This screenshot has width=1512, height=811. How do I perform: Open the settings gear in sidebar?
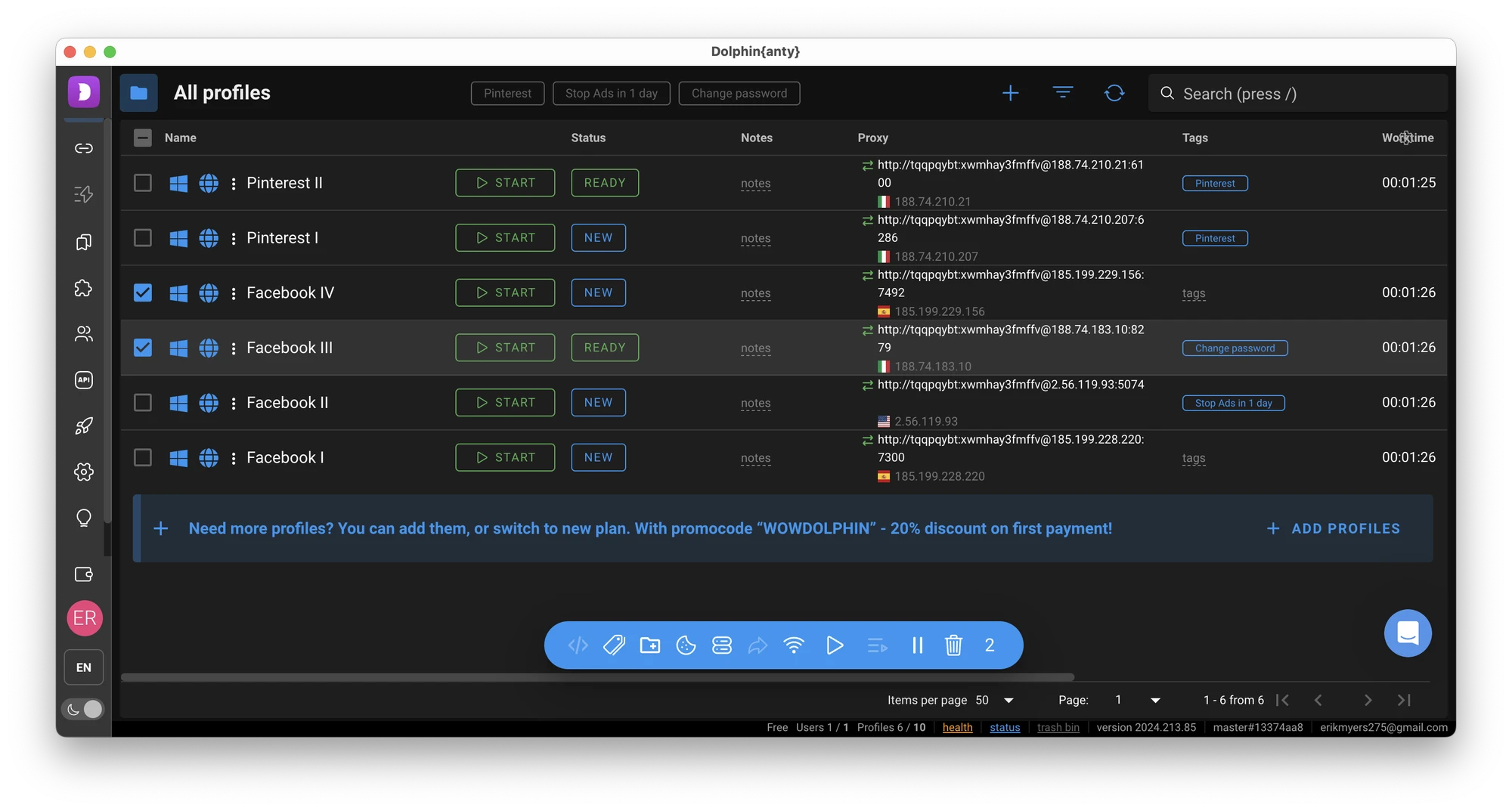(84, 472)
